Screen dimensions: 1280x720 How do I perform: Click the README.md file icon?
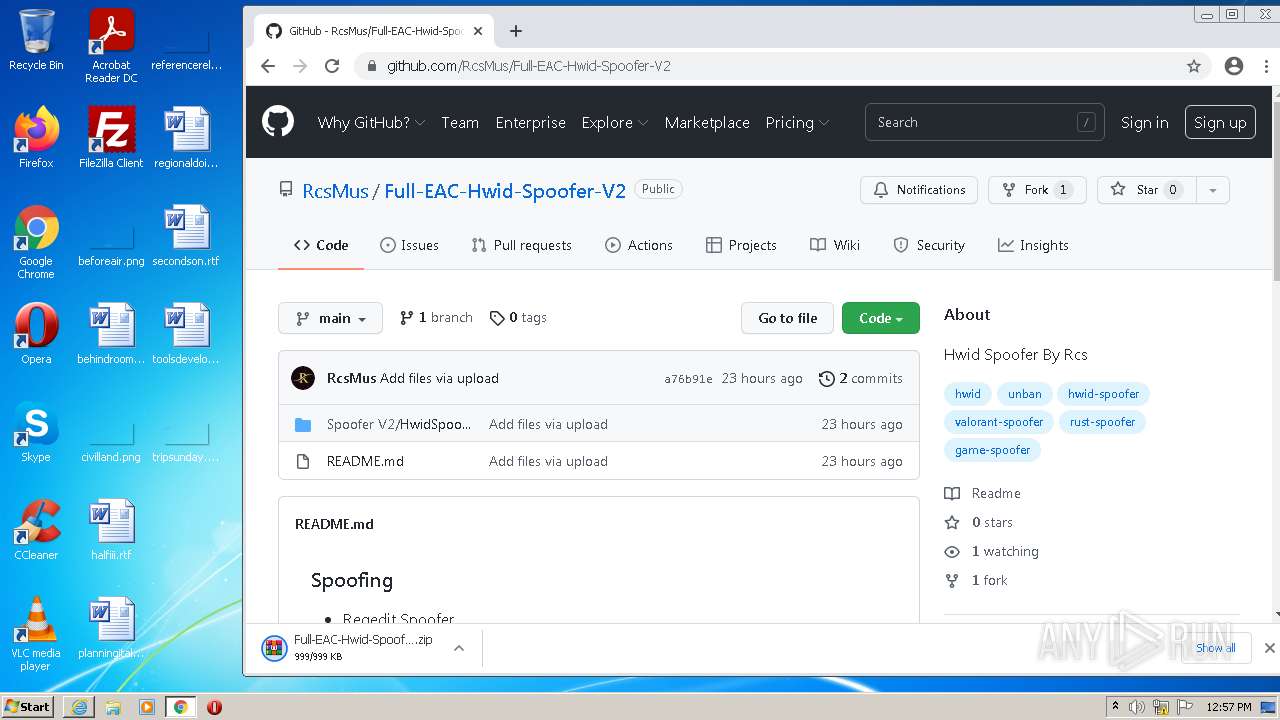(x=303, y=461)
